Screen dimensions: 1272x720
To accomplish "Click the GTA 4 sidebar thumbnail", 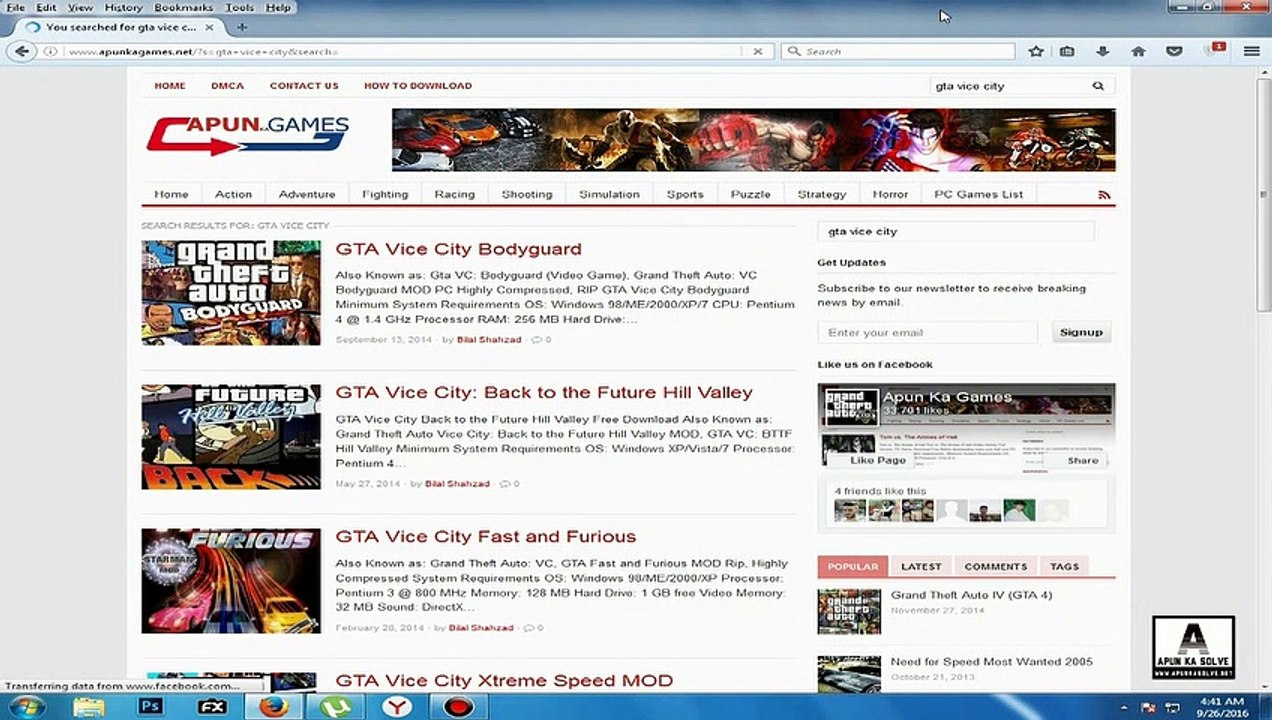I will [849, 611].
